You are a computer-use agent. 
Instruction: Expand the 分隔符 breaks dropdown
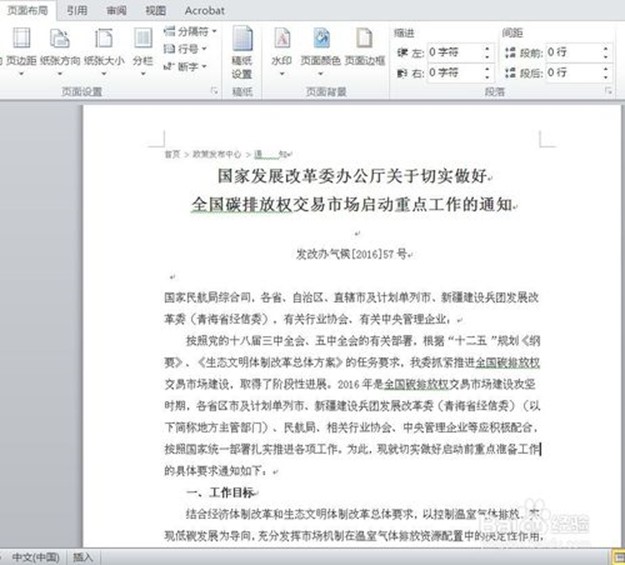190,32
